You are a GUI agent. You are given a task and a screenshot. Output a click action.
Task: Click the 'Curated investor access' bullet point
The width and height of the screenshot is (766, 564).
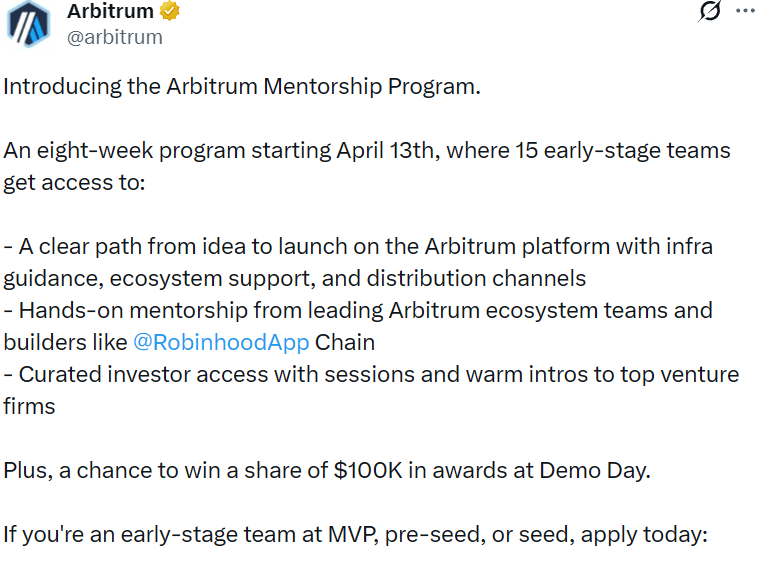coord(370,374)
